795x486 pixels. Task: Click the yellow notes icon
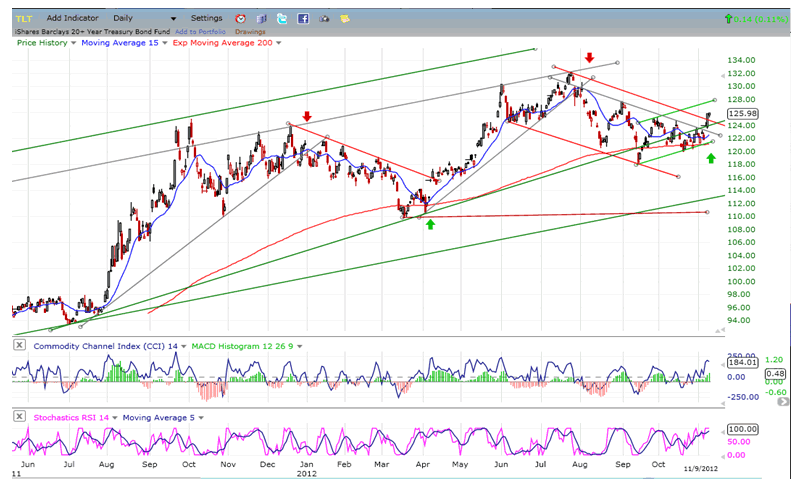[345, 18]
